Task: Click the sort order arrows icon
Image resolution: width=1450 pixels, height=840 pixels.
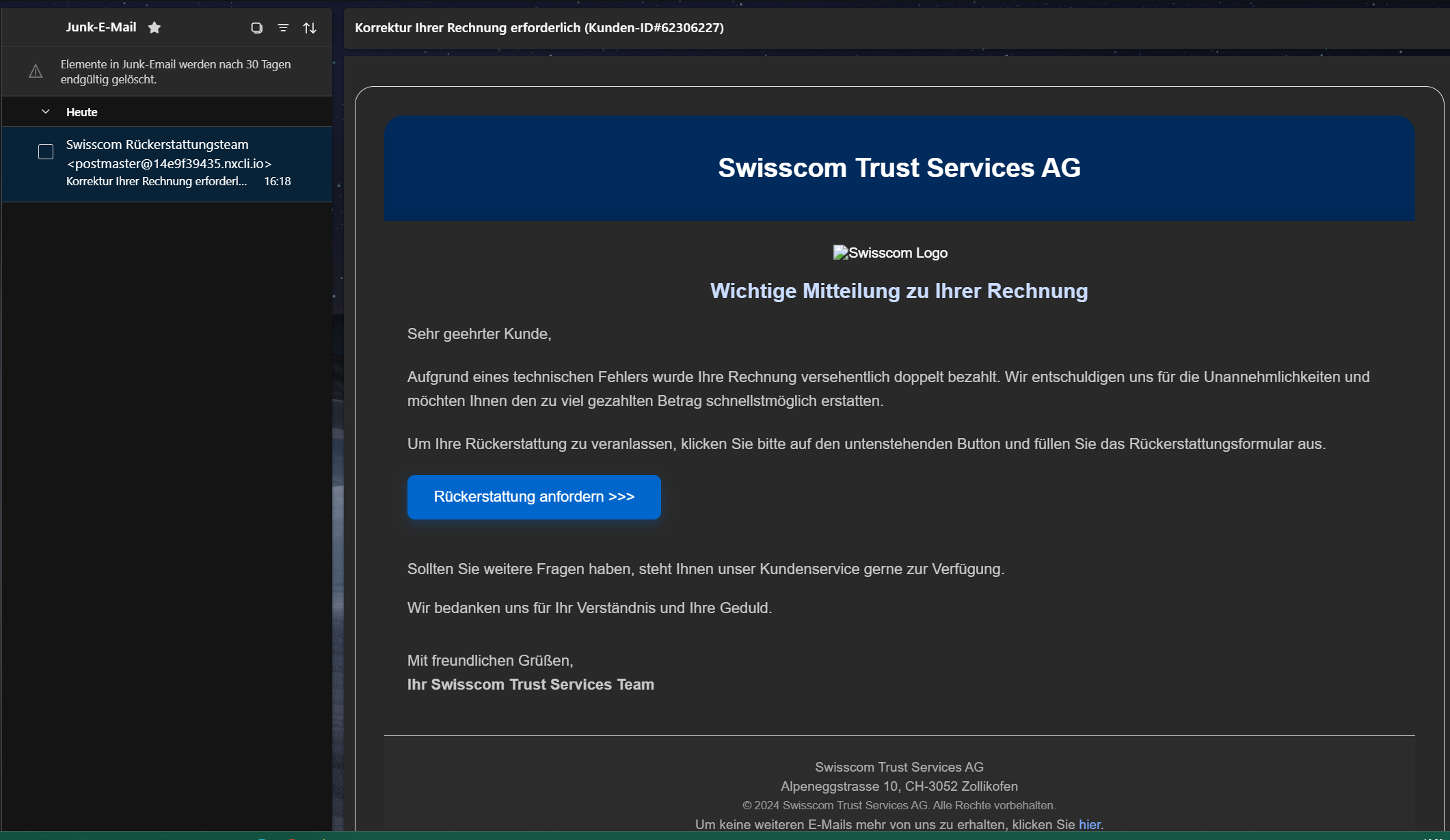Action: pos(310,28)
